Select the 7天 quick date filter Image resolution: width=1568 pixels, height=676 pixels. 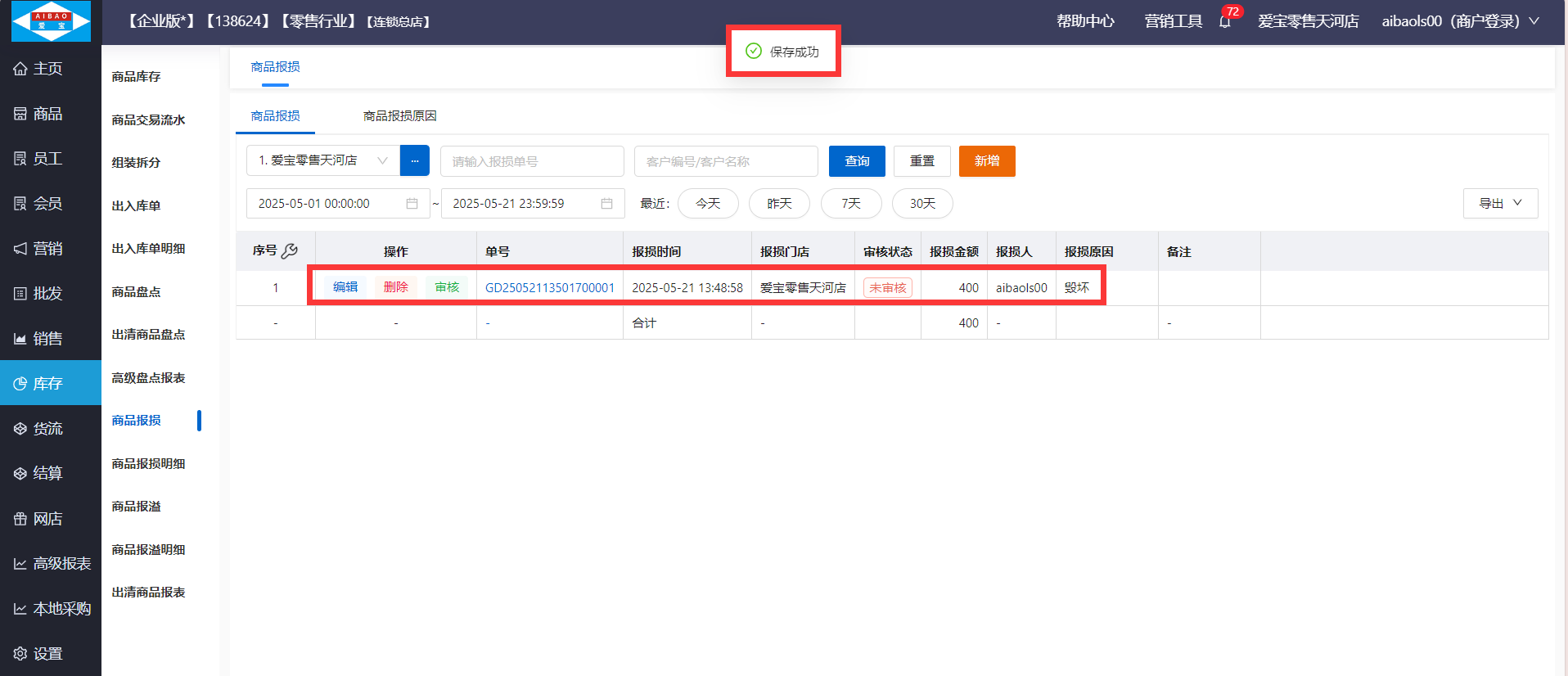(x=851, y=204)
